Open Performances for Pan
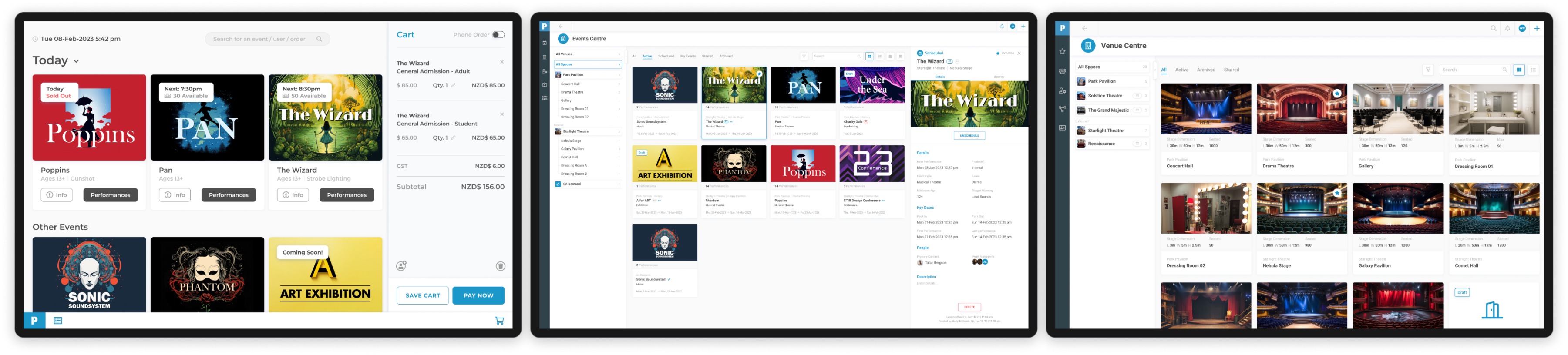 pos(228,195)
